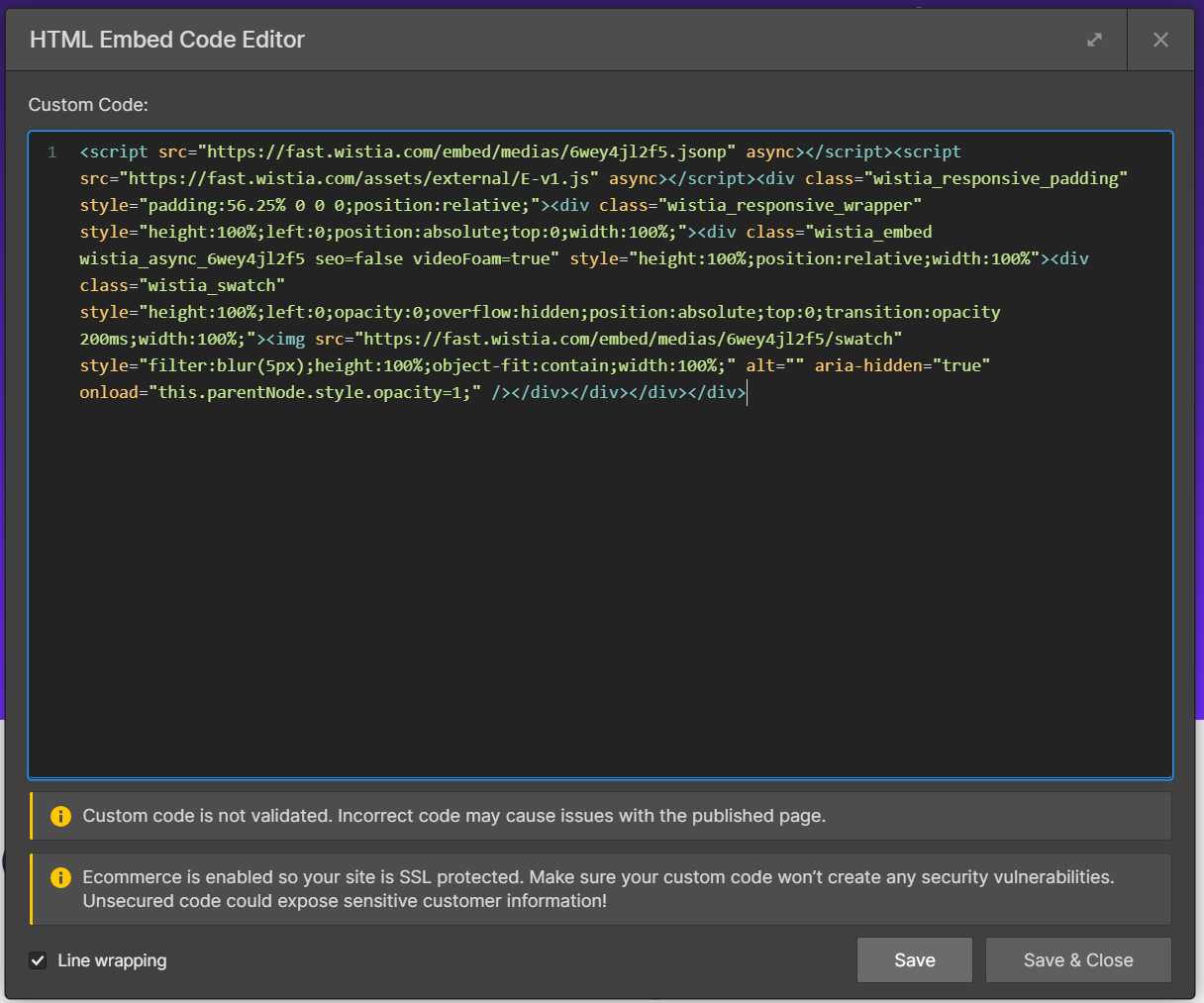Viewport: 1204px width, 1003px height.
Task: Click the Custom code not validated warning
Action: (x=453, y=816)
